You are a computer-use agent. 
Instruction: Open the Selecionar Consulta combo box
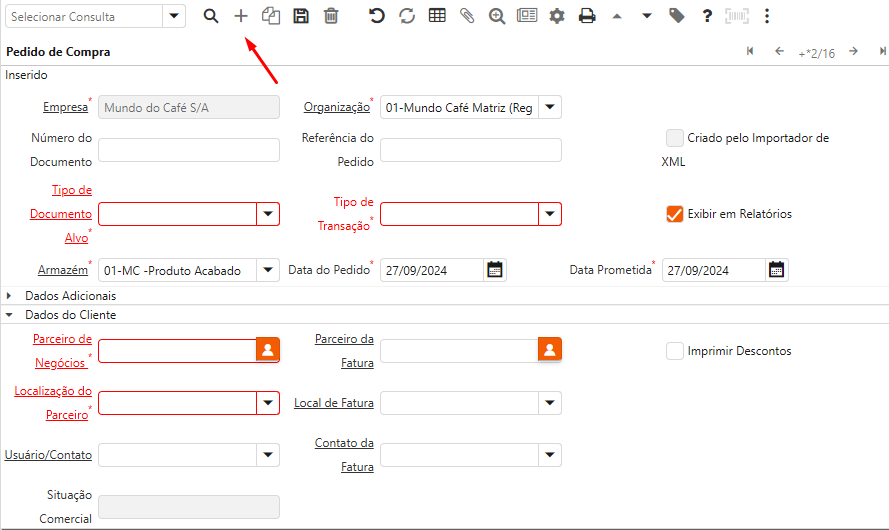click(174, 16)
